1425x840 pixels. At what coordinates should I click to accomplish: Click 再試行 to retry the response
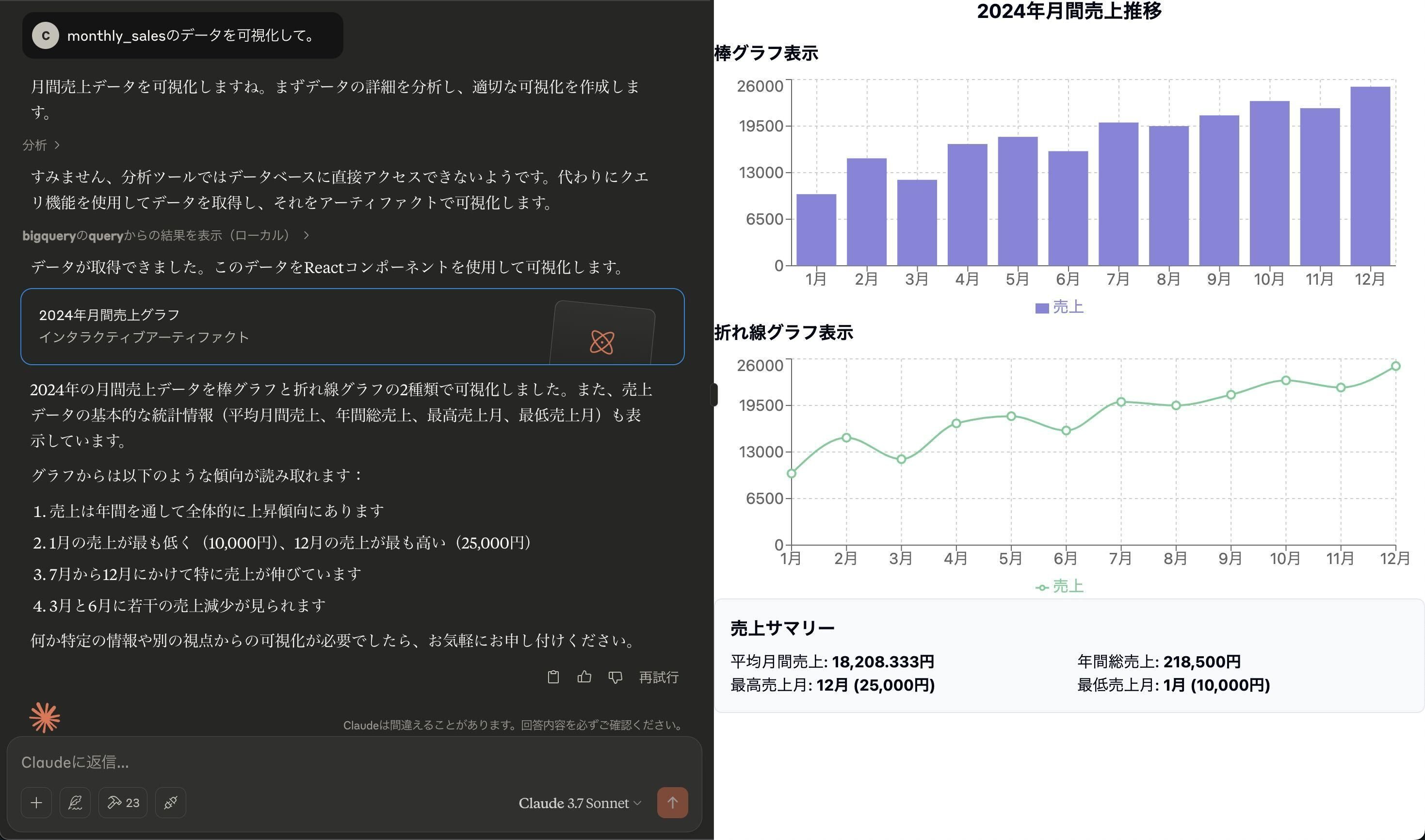[658, 677]
